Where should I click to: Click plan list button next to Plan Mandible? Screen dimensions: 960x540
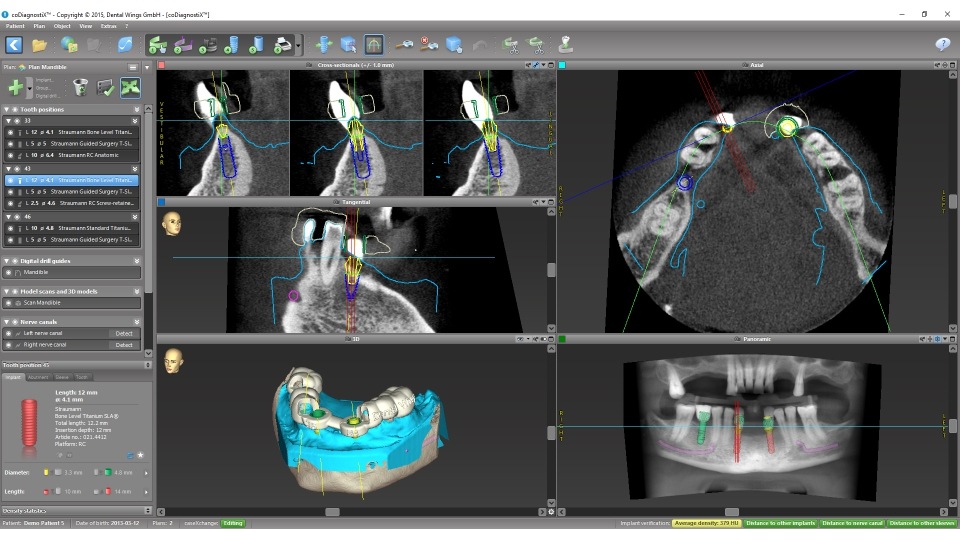(133, 67)
